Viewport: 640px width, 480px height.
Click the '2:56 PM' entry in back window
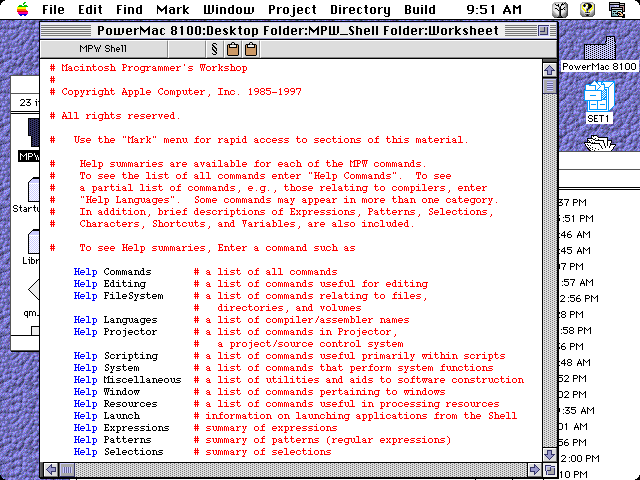click(578, 299)
